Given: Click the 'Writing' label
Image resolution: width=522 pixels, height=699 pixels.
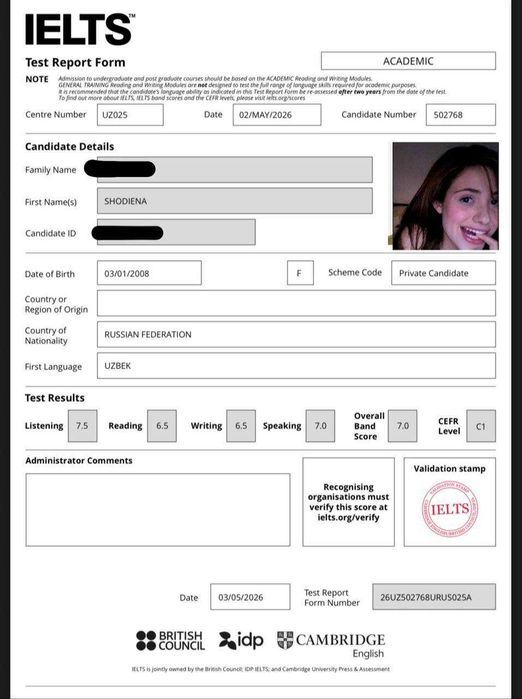Looking at the screenshot, I should click(206, 426).
